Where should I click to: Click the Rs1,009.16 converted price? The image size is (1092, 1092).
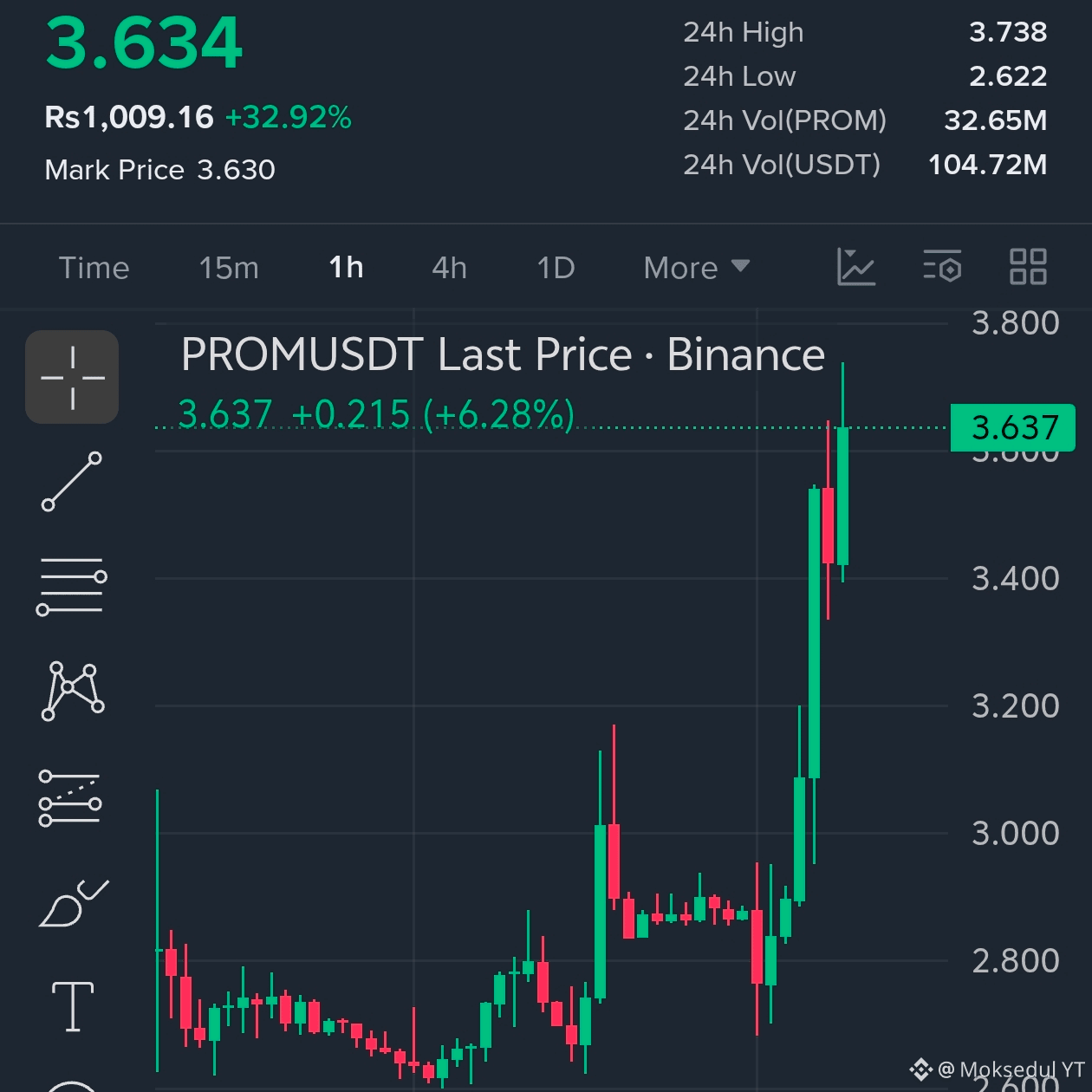point(129,117)
